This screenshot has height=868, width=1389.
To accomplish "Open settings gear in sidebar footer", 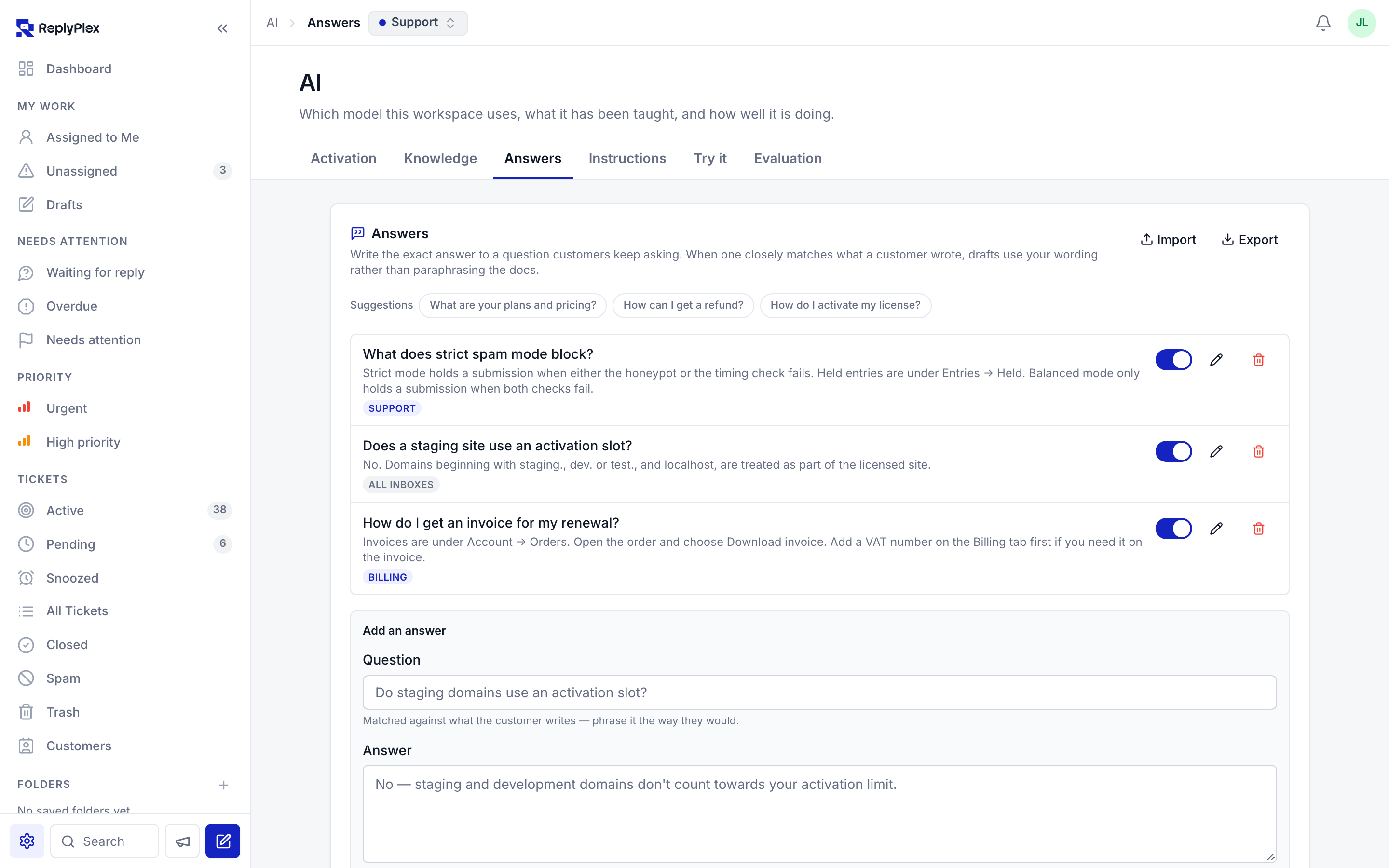I will pos(27,841).
